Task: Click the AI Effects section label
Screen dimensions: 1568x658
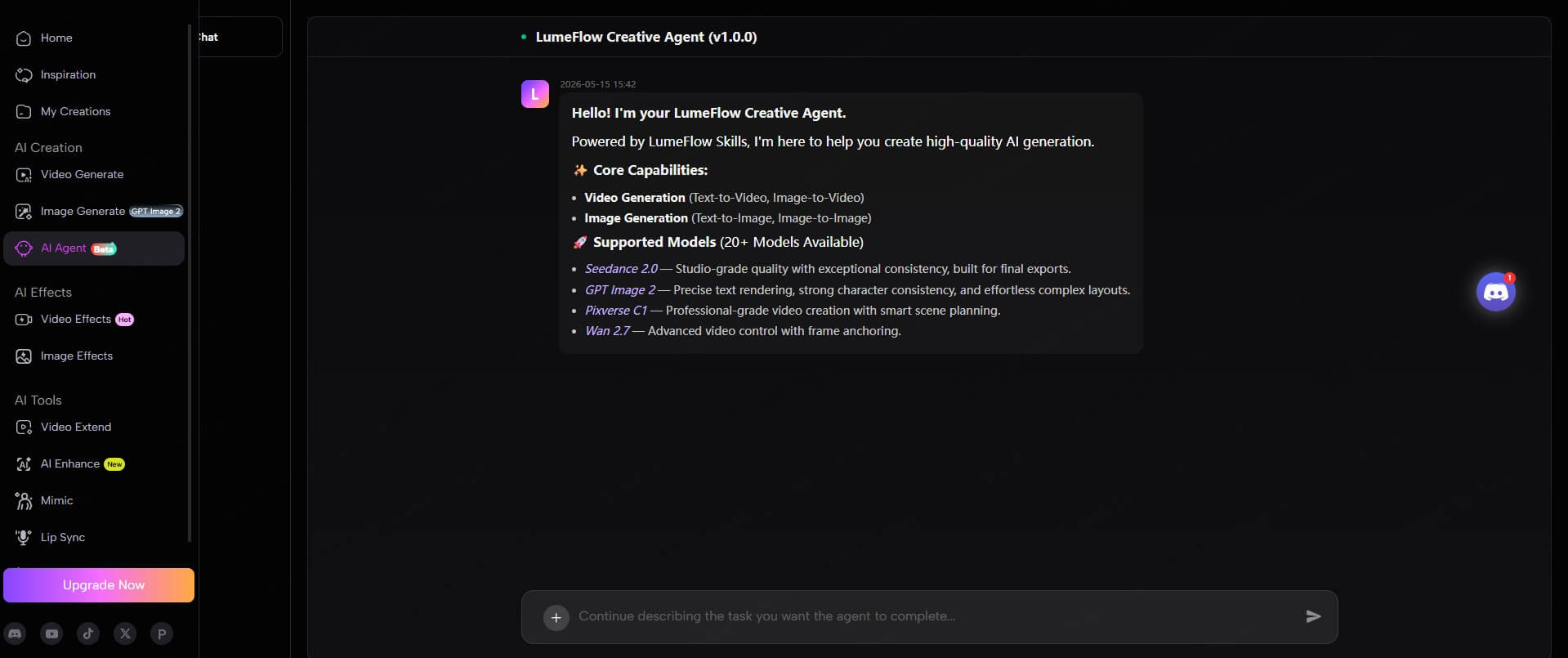Action: 43,293
